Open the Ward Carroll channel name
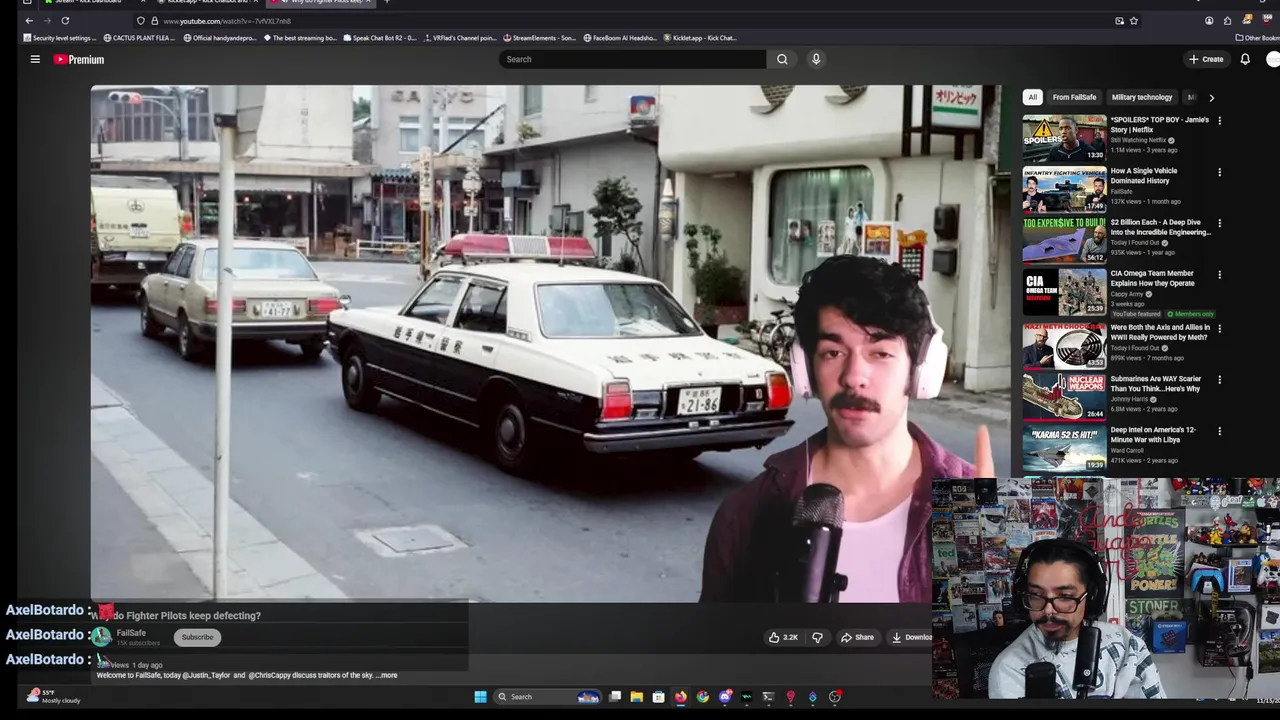The image size is (1280, 720). 1129,450
